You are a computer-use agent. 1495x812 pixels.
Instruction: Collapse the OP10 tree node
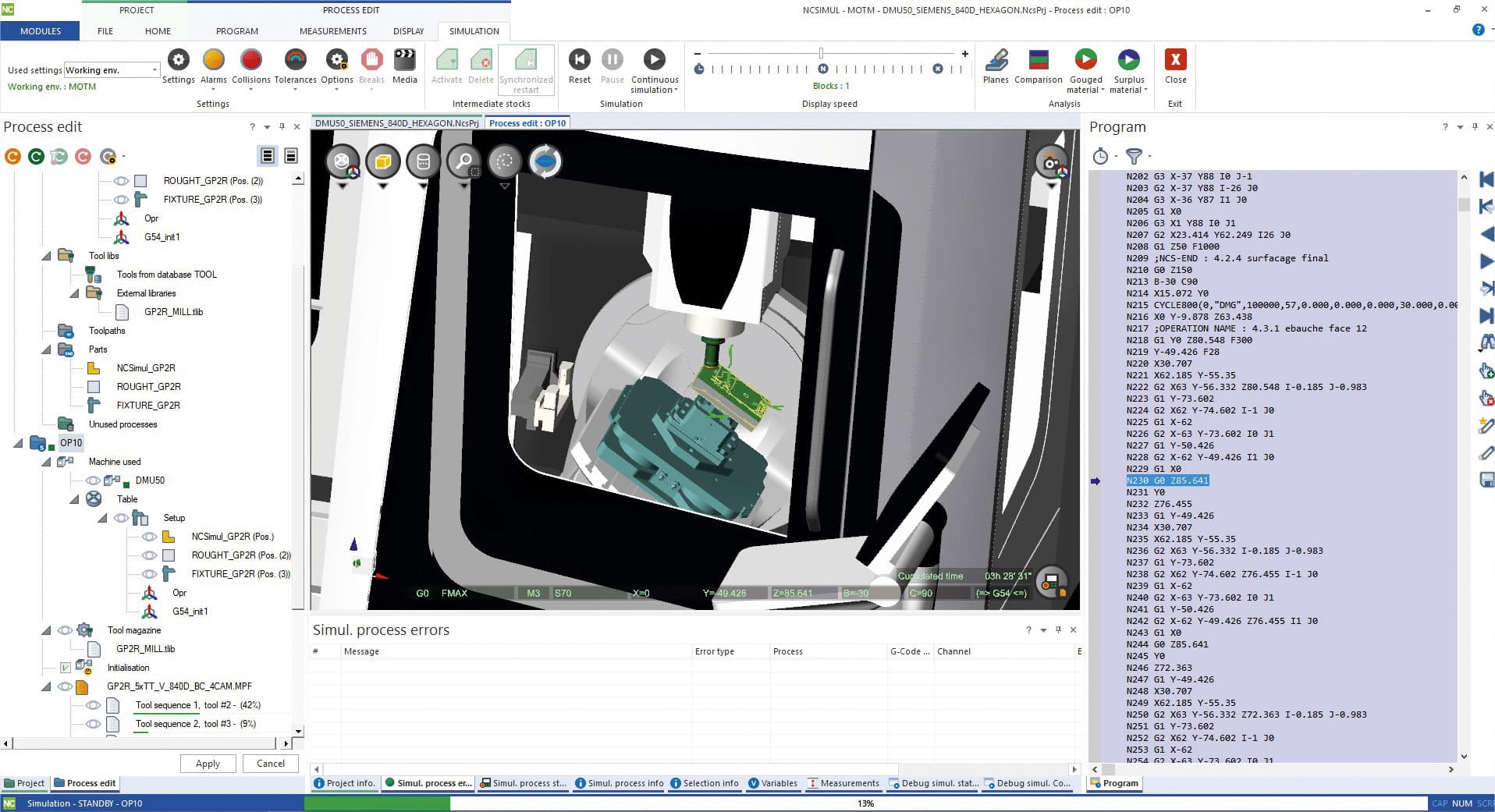tap(18, 443)
